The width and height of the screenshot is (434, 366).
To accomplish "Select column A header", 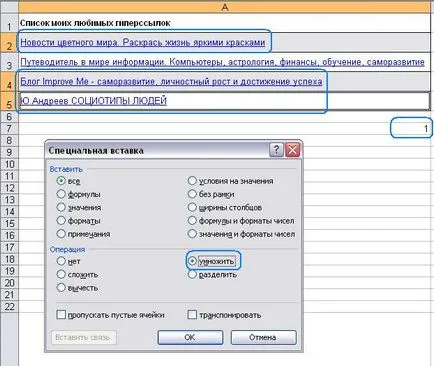I will point(225,7).
